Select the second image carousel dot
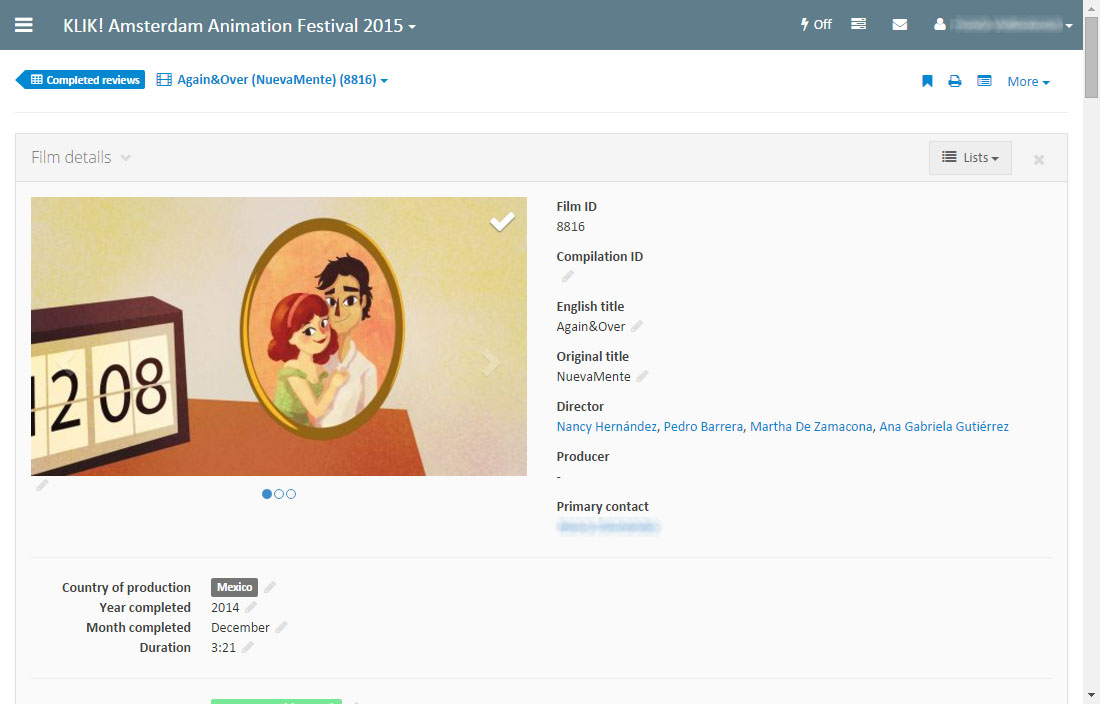The image size is (1100, 704). pyautogui.click(x=279, y=494)
